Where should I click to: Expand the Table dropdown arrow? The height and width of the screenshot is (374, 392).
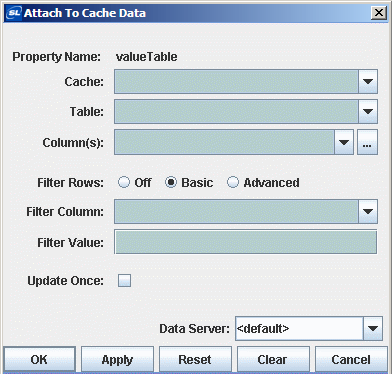368,111
